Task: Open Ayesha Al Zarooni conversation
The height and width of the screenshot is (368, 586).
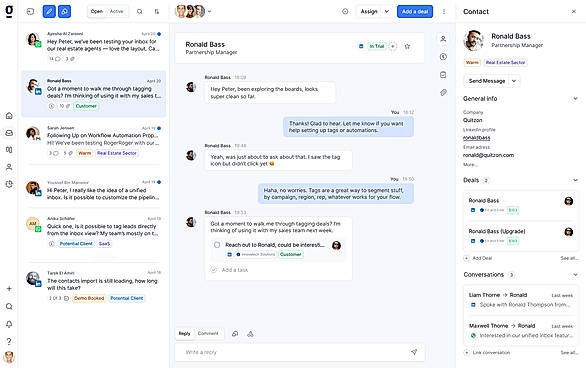Action: 94,46
